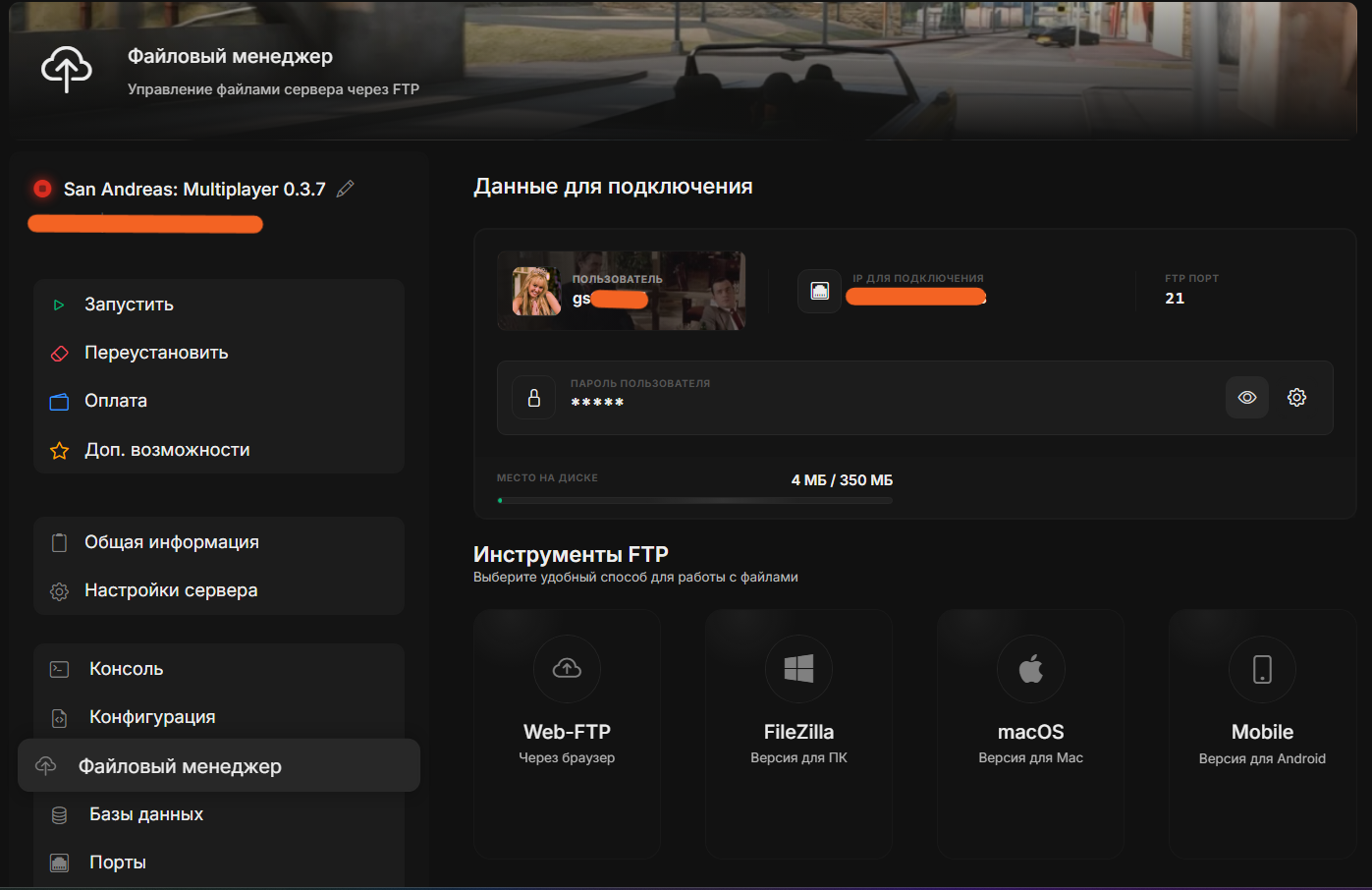Viewport: 1372px width, 890px height.
Task: Pick the Mobile version for Android
Action: (x=1262, y=732)
